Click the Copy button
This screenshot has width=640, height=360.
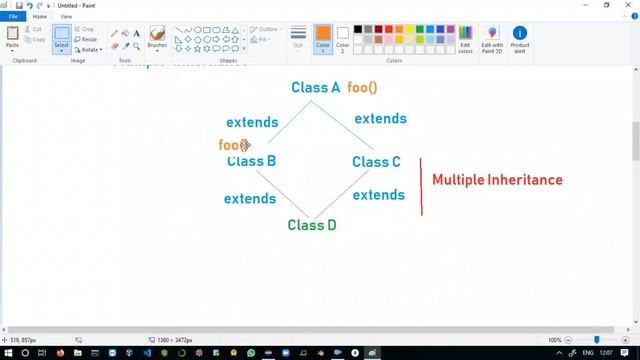[35, 40]
